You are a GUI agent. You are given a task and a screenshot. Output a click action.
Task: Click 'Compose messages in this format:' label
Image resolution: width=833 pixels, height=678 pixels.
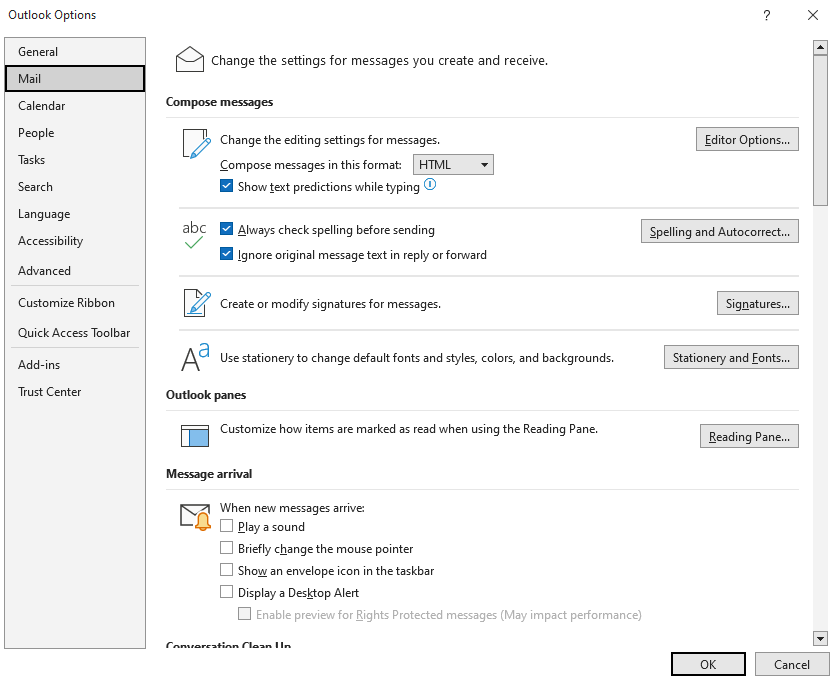pos(311,165)
